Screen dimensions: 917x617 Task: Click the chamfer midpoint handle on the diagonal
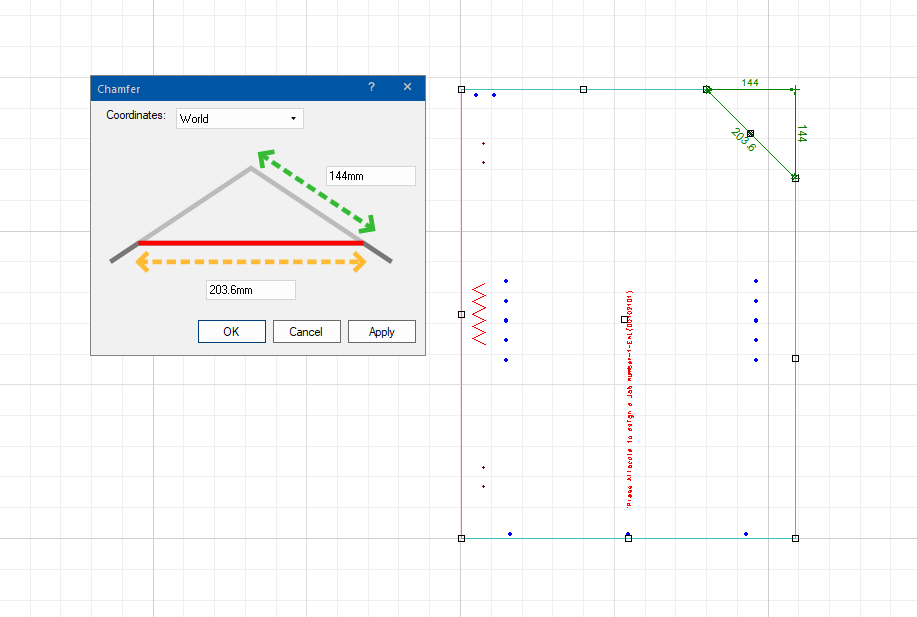click(x=750, y=133)
